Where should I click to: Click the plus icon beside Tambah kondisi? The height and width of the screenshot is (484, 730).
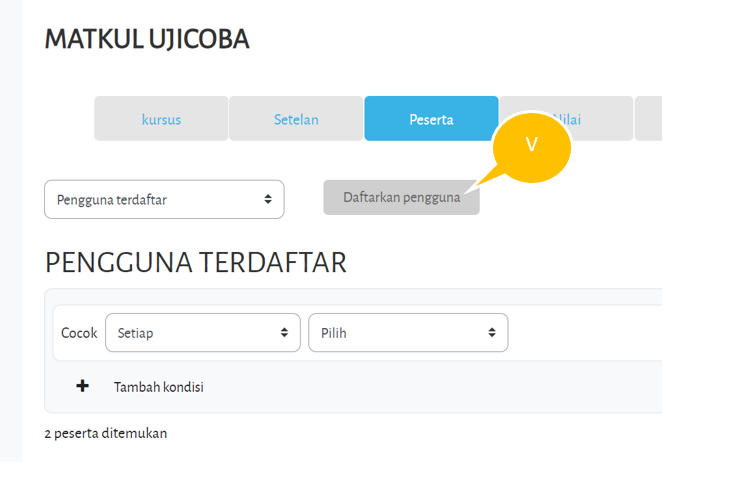click(83, 386)
